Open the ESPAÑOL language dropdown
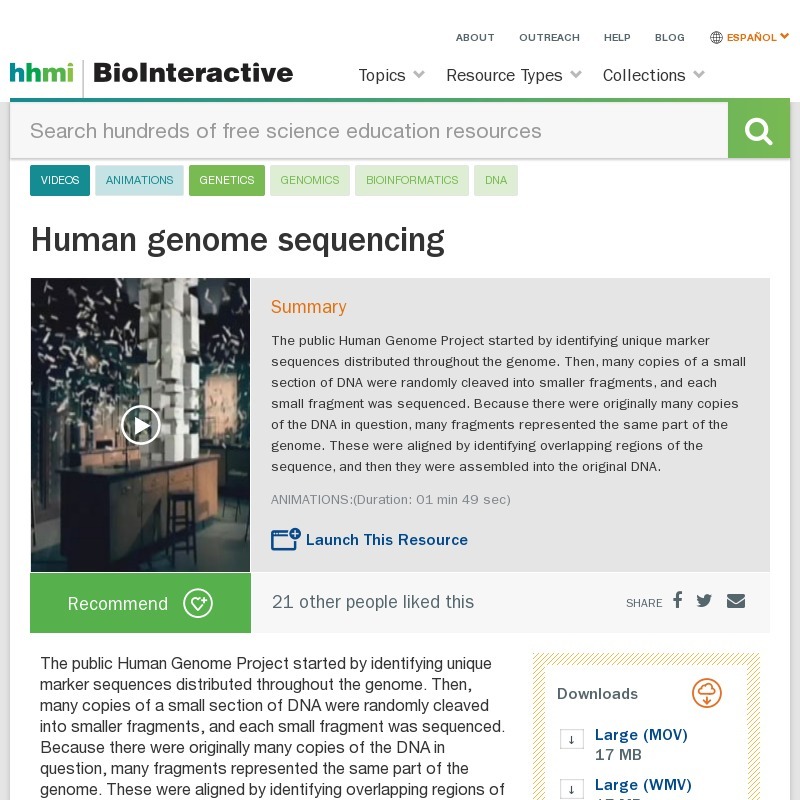Image resolution: width=800 pixels, height=800 pixels. point(750,37)
